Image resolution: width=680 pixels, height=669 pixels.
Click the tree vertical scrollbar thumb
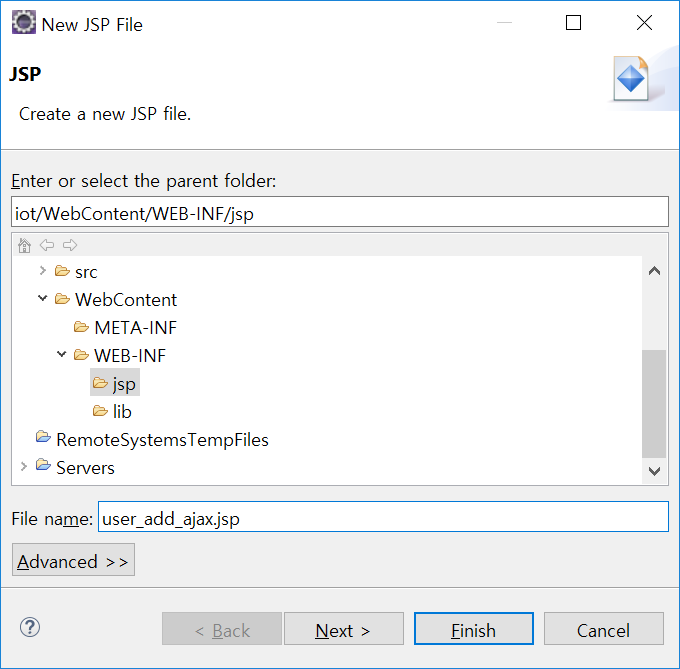[x=654, y=404]
